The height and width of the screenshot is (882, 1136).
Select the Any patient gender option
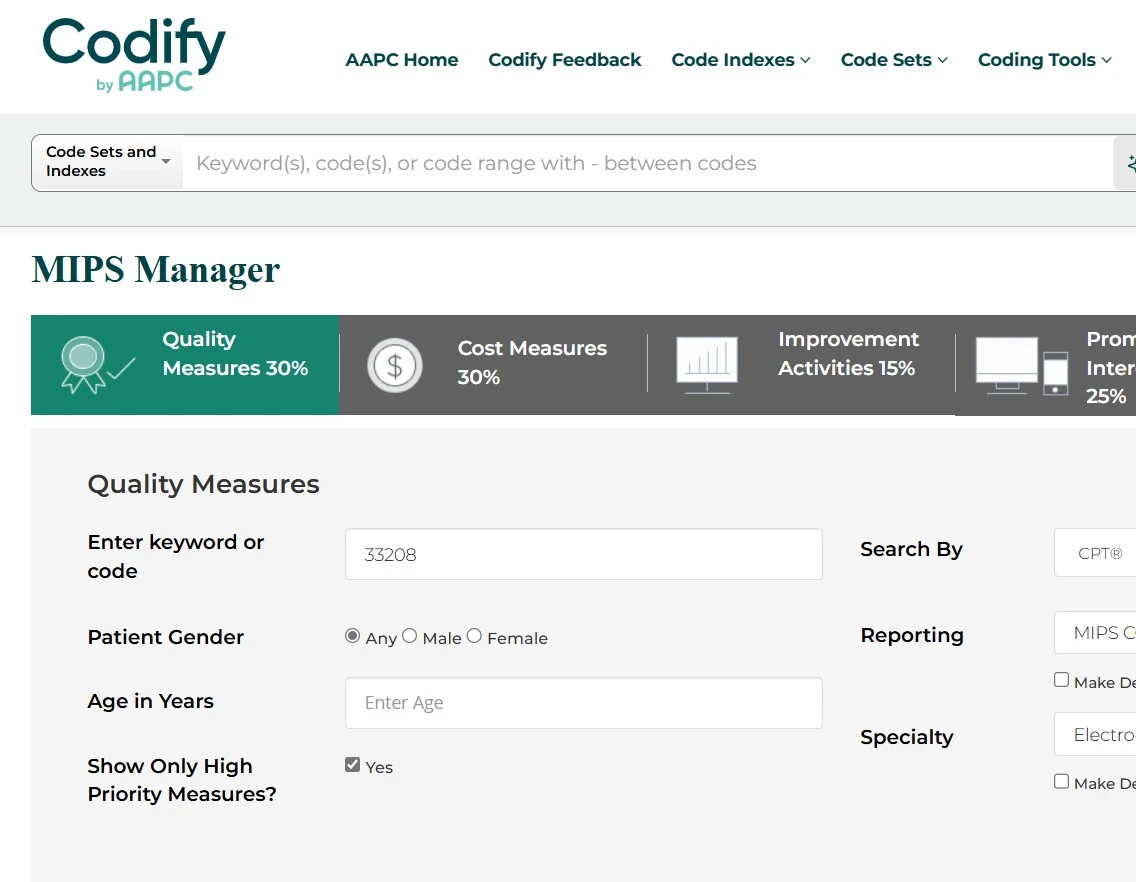coord(352,636)
